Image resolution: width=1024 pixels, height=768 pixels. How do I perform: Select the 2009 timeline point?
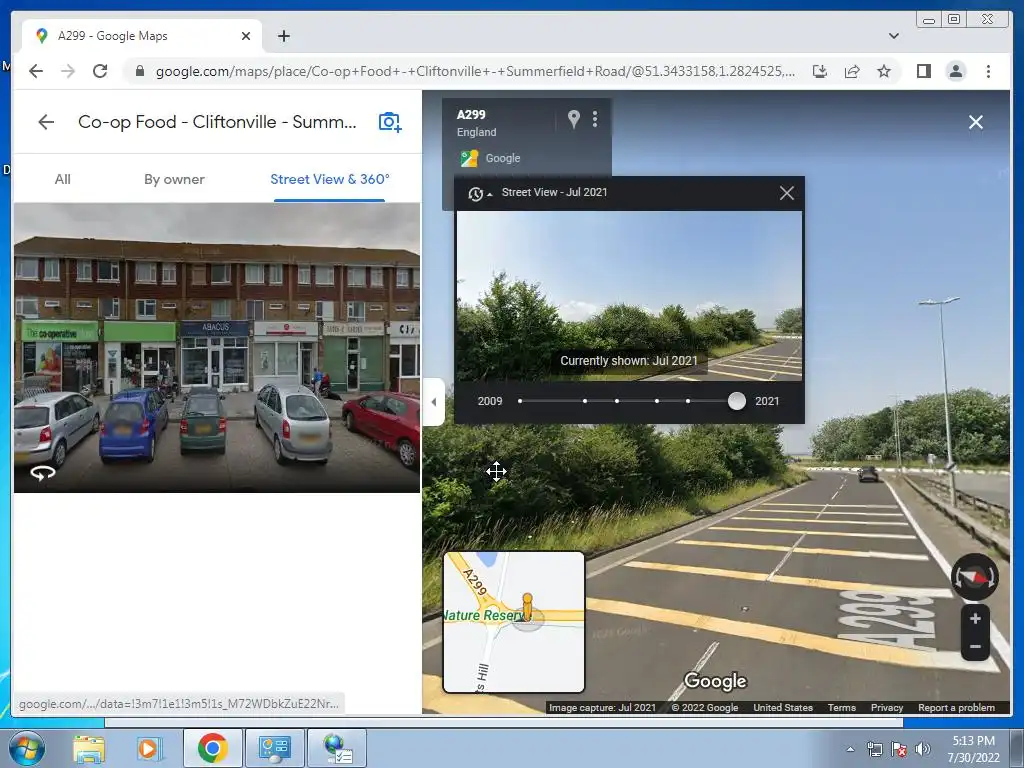pyautogui.click(x=520, y=401)
